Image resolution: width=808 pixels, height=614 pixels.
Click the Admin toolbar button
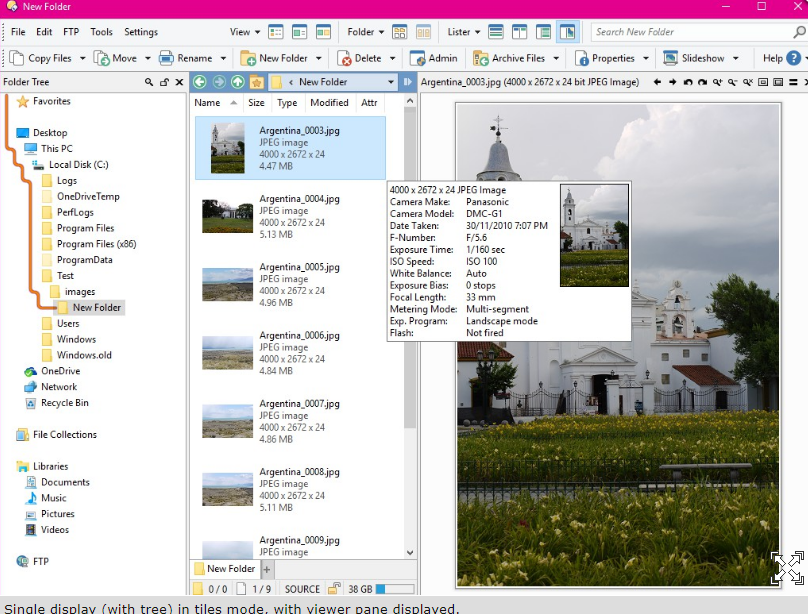(x=433, y=58)
